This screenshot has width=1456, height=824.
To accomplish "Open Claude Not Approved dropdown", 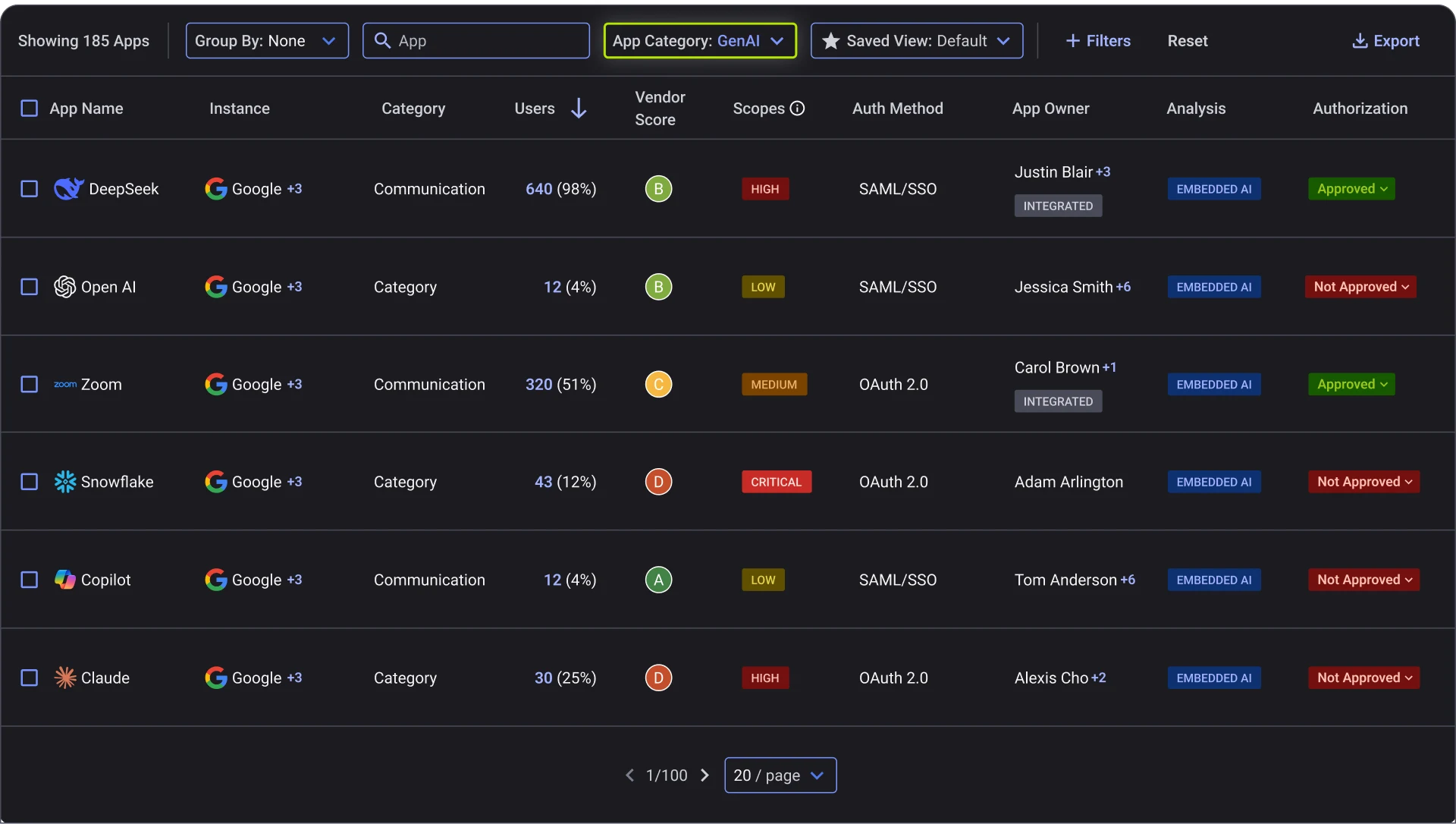I will coord(1363,678).
